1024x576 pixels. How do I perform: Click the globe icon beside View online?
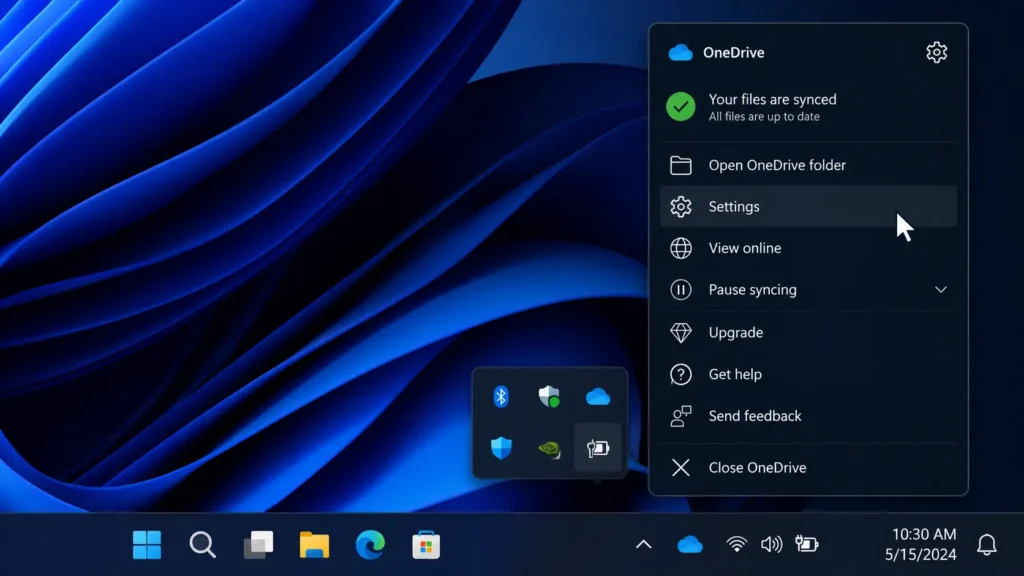point(680,248)
